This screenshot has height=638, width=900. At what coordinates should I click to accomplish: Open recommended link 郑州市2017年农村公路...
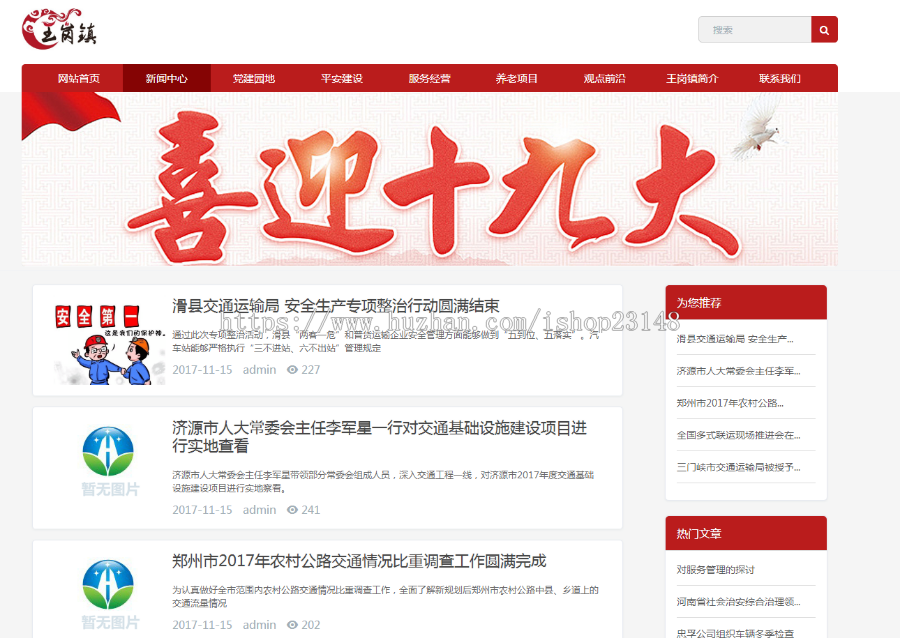[730, 403]
